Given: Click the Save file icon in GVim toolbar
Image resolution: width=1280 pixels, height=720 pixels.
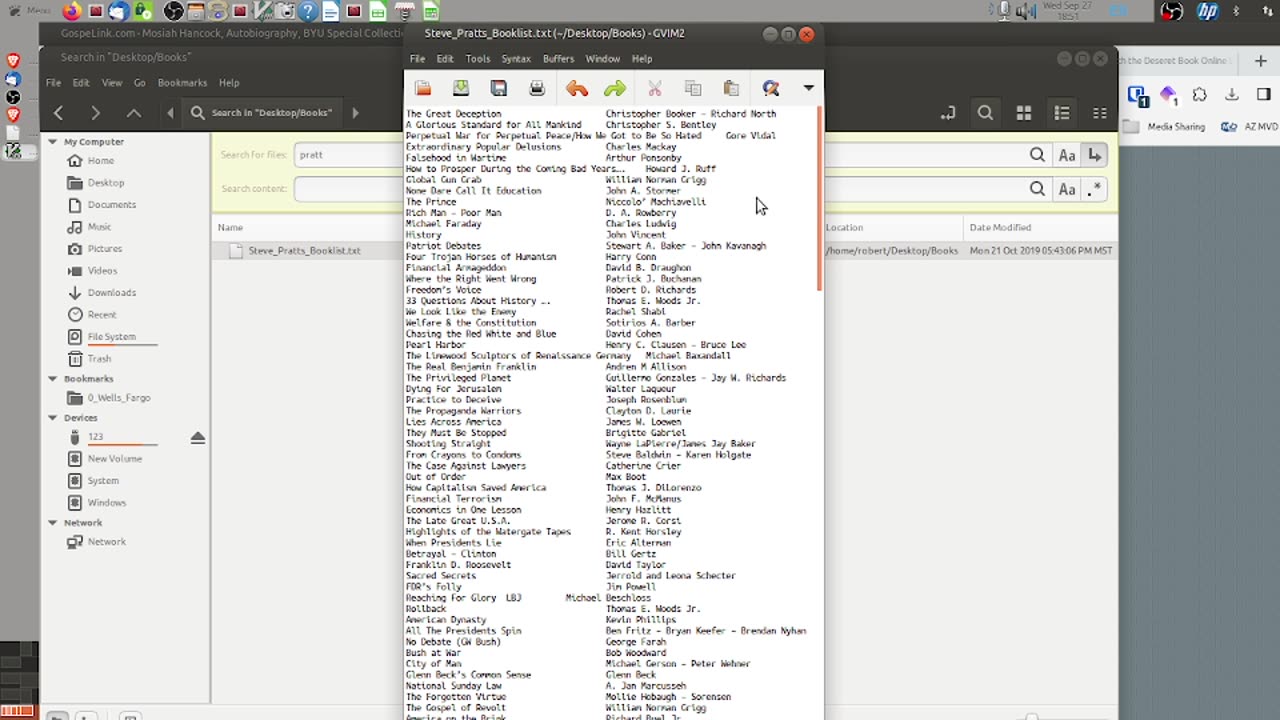Looking at the screenshot, I should 461,89.
